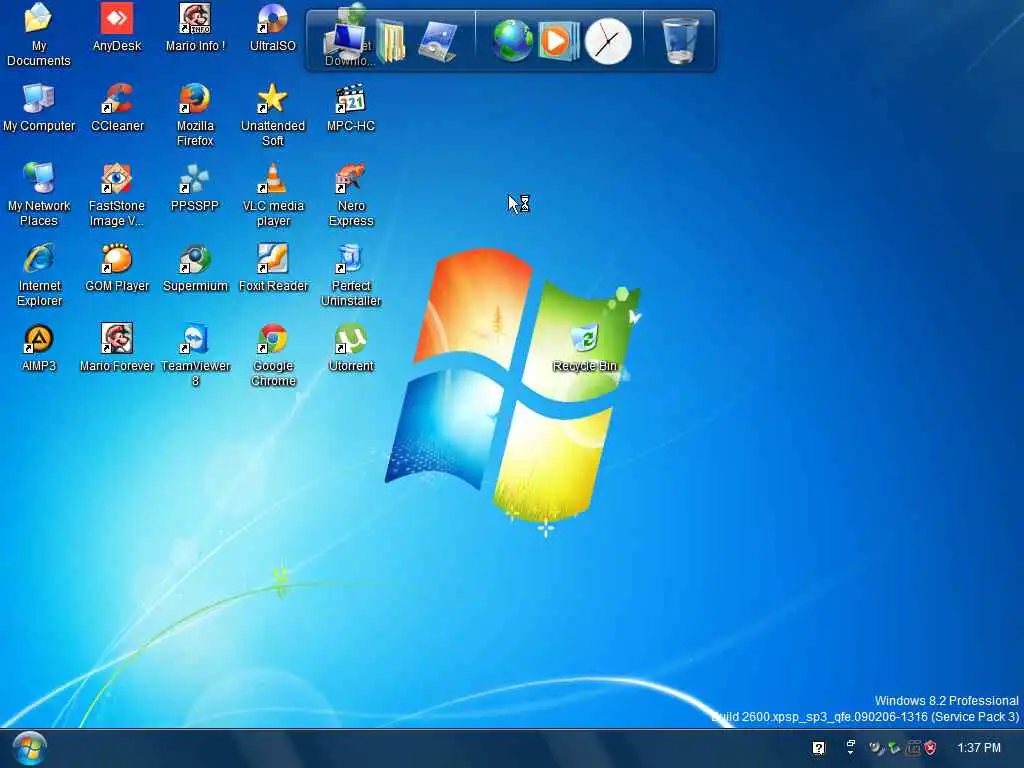Open the pictures frame icon in the dock

pyautogui.click(x=437, y=41)
